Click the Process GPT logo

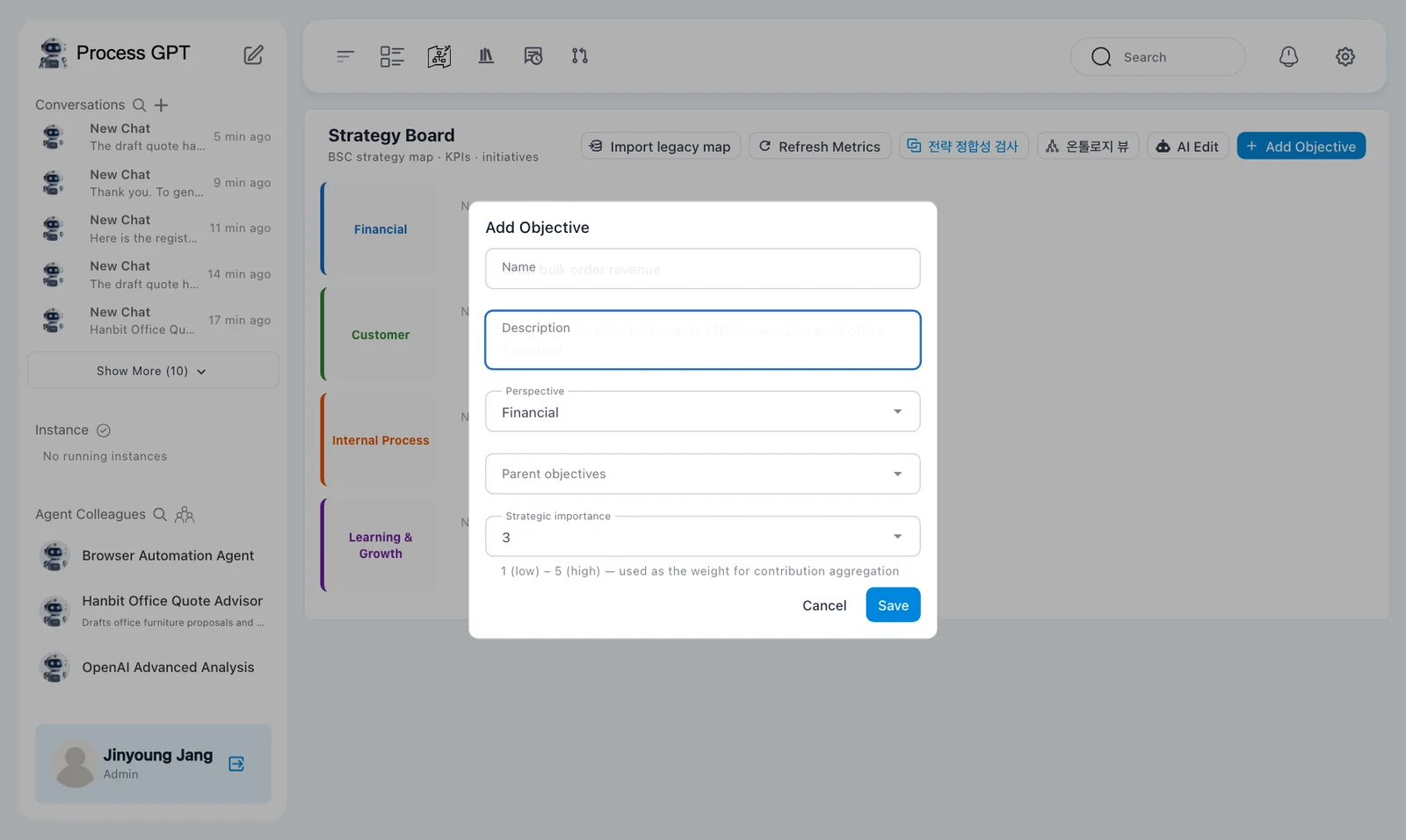114,54
